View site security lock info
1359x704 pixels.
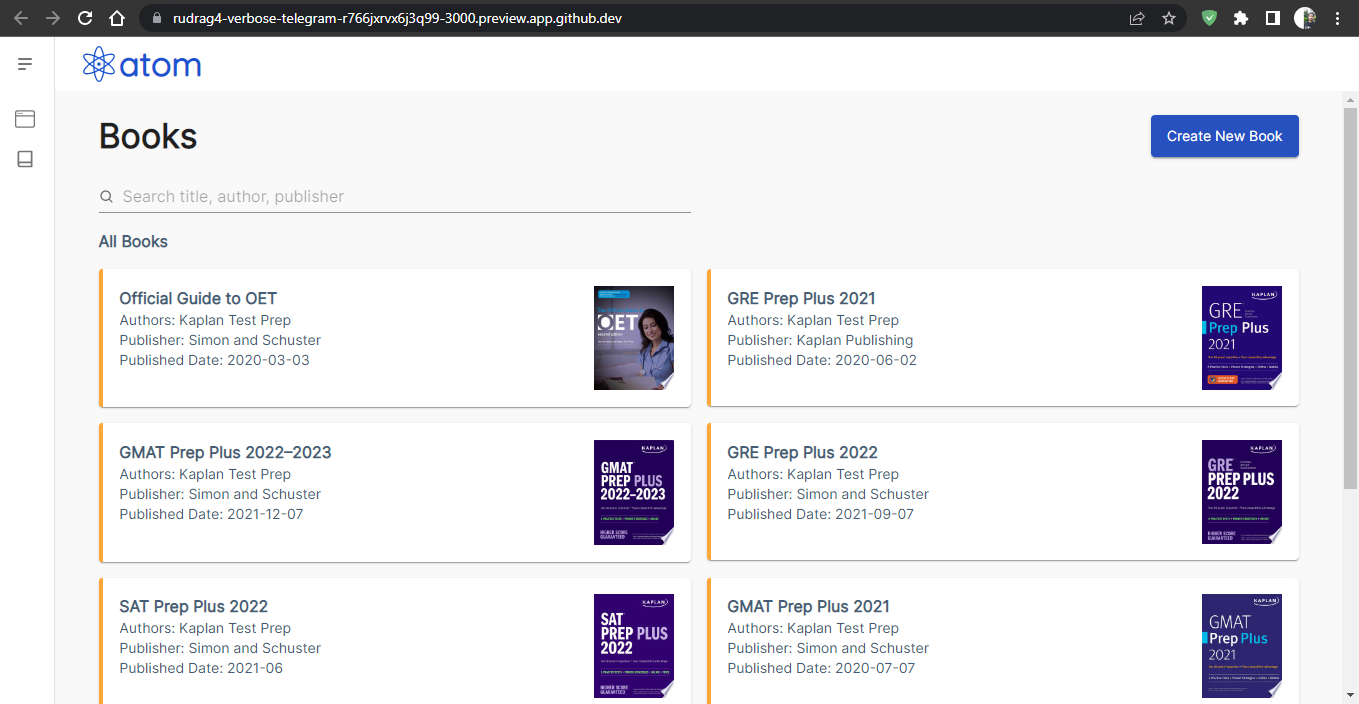[155, 18]
